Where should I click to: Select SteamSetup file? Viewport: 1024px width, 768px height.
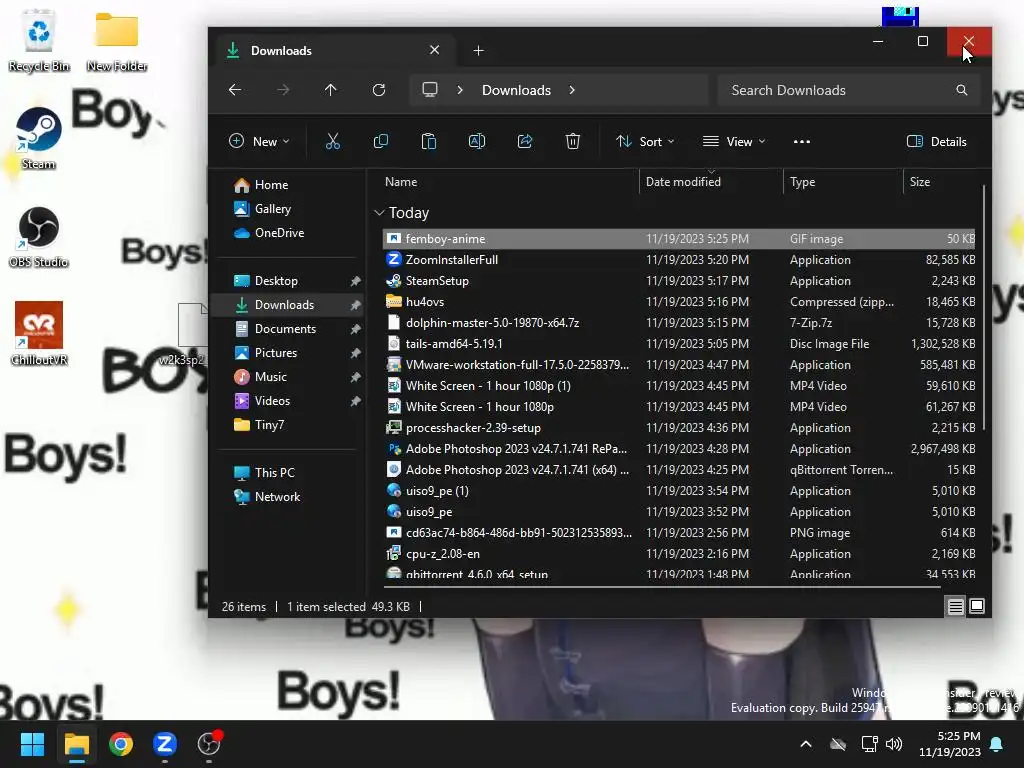pos(679,281)
